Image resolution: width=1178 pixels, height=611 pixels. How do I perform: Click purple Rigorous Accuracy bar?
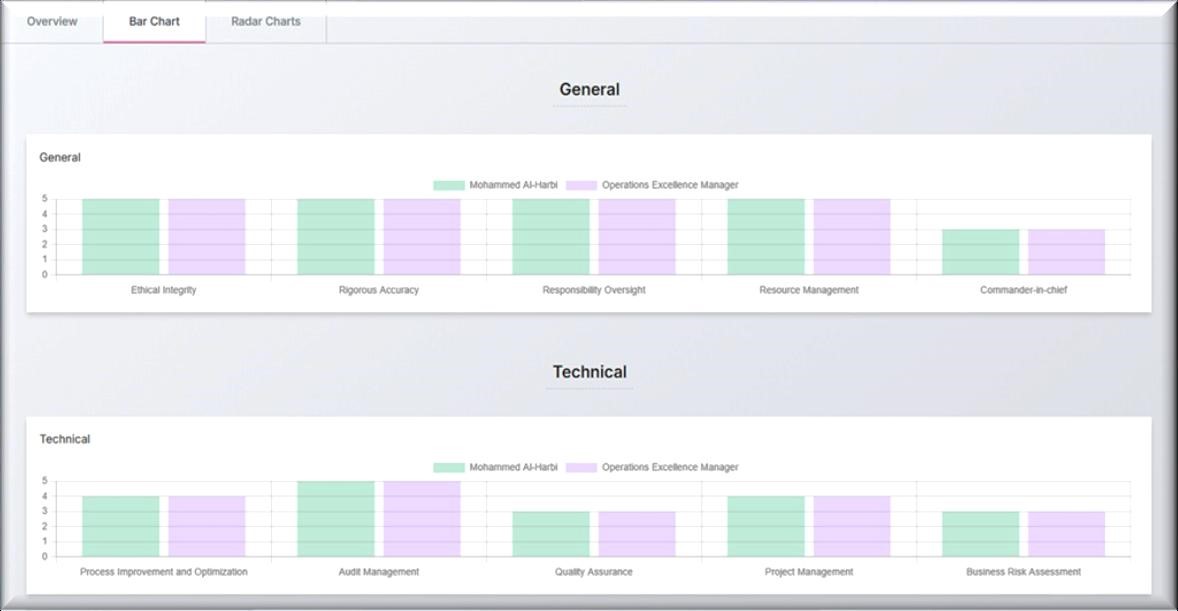(422, 237)
